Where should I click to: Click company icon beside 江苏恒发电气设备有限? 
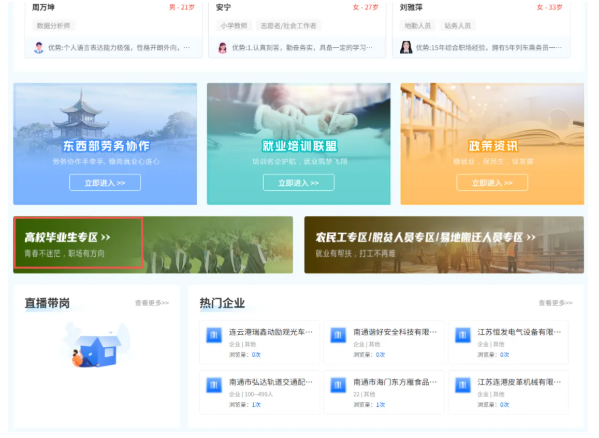(x=463, y=335)
